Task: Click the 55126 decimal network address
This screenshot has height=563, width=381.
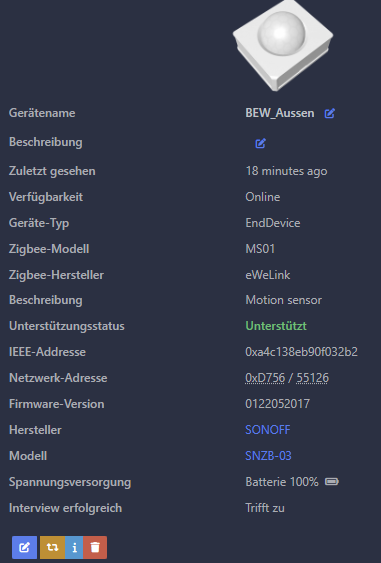Action: click(312, 378)
